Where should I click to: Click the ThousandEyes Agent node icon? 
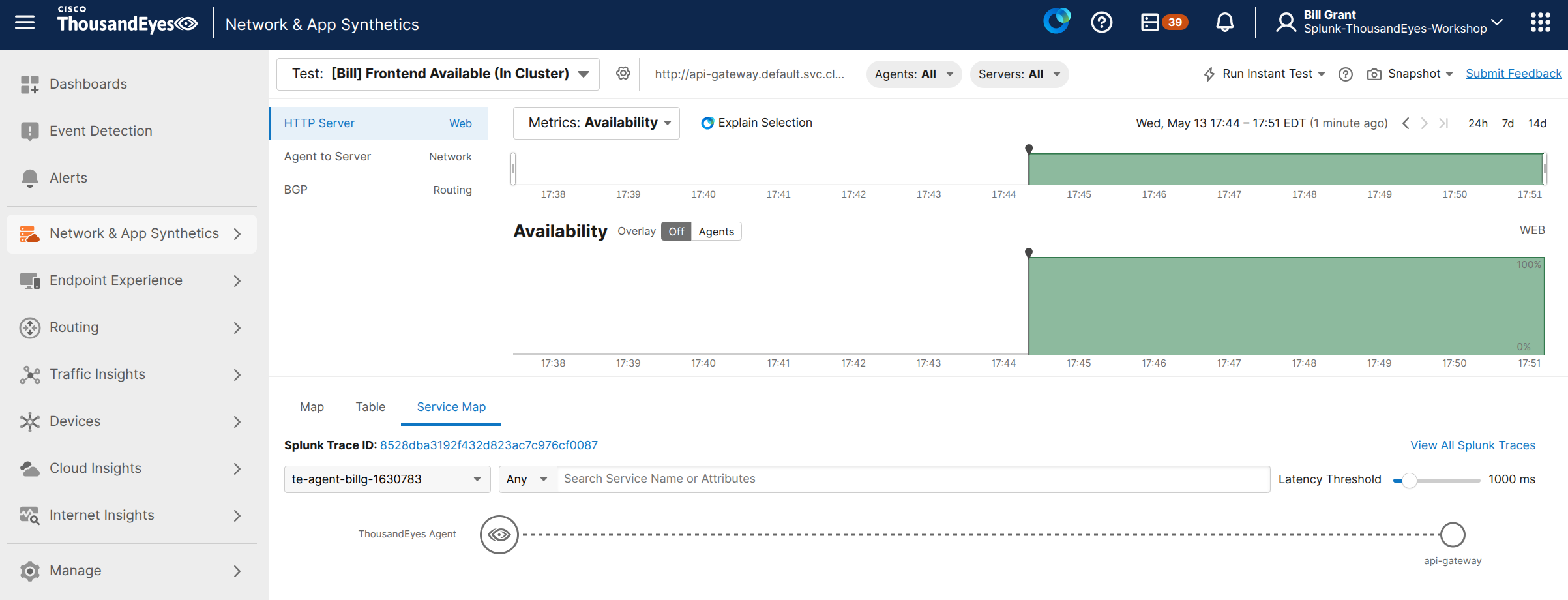(x=499, y=535)
